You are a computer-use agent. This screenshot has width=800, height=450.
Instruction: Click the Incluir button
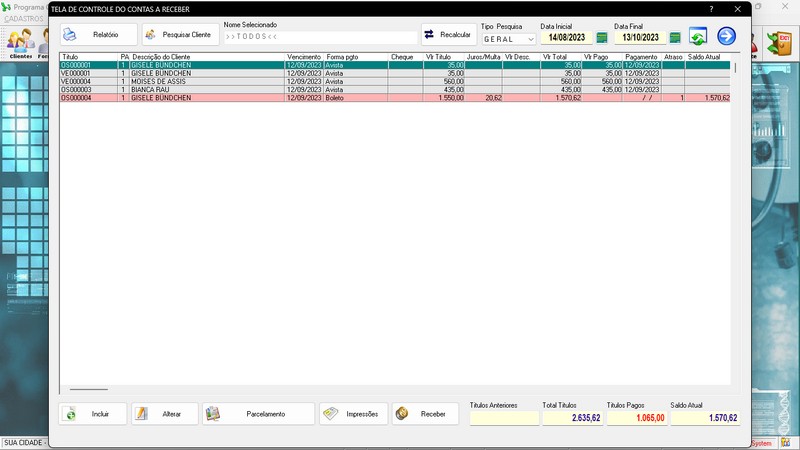pos(93,414)
